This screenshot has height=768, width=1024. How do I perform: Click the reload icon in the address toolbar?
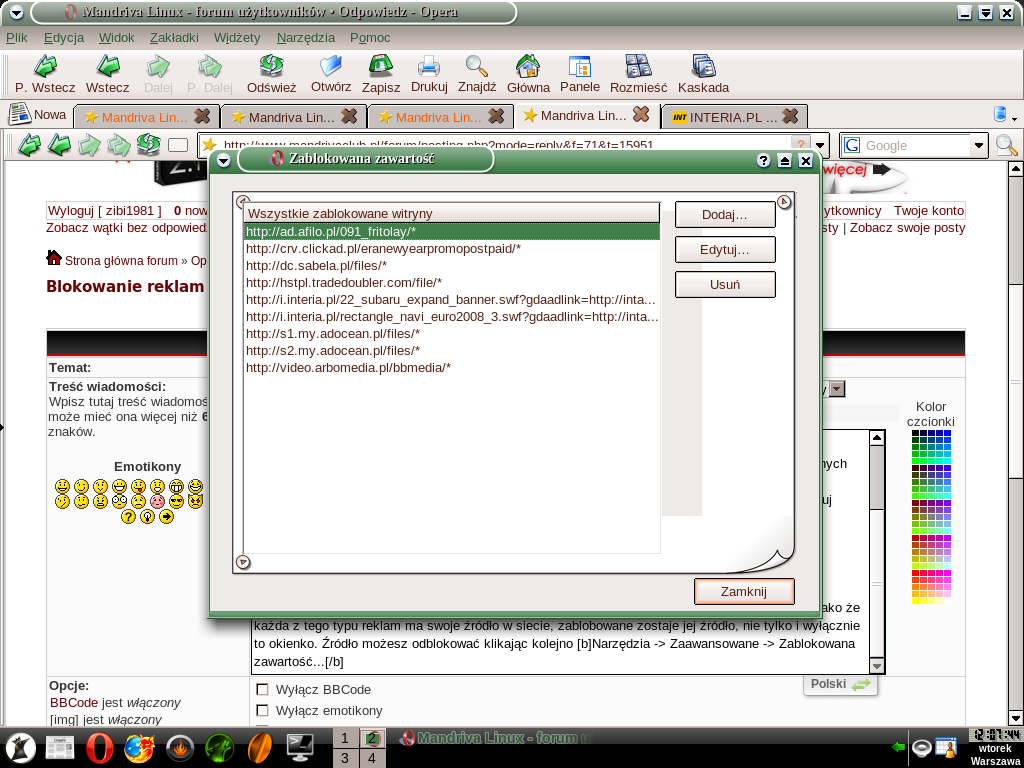(149, 145)
